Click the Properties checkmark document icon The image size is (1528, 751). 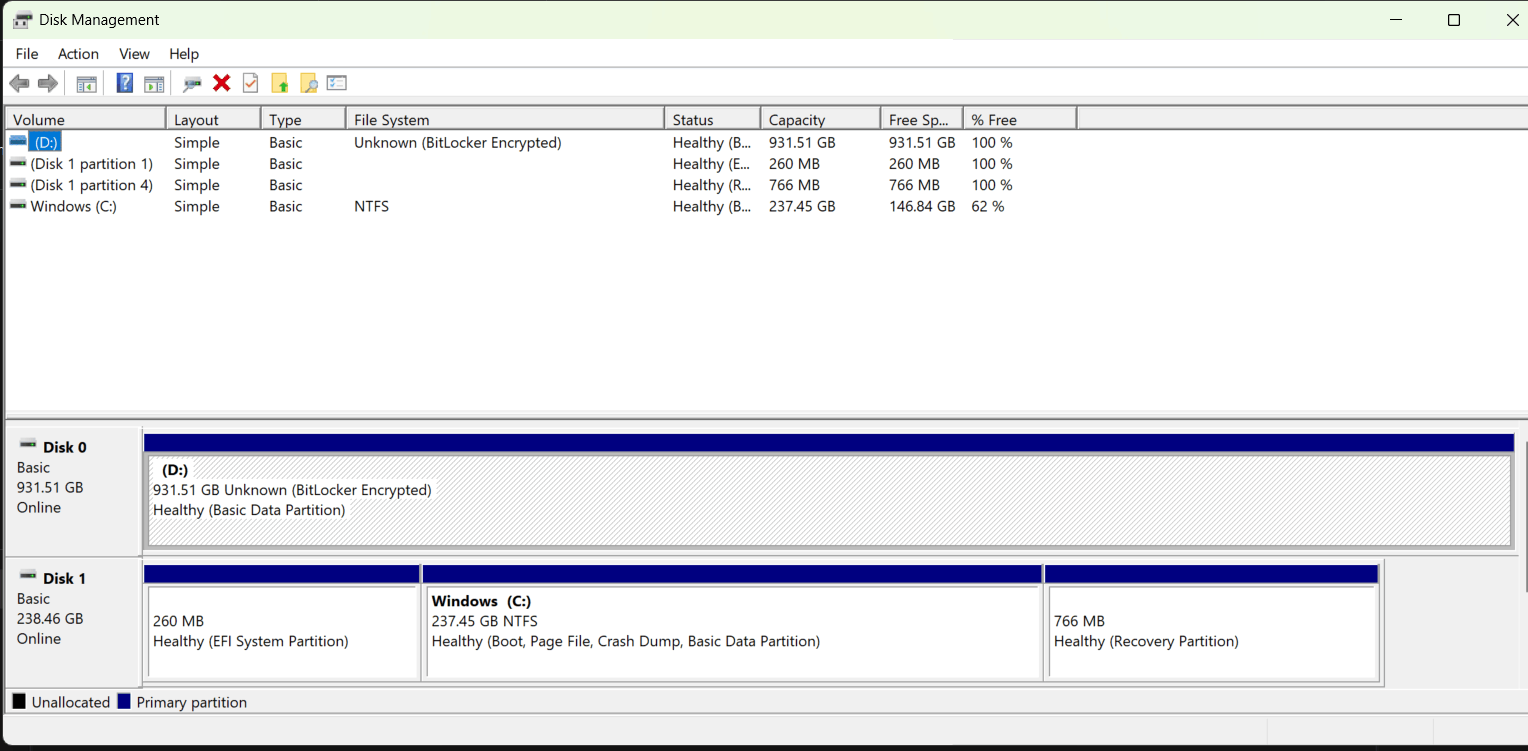(x=250, y=83)
